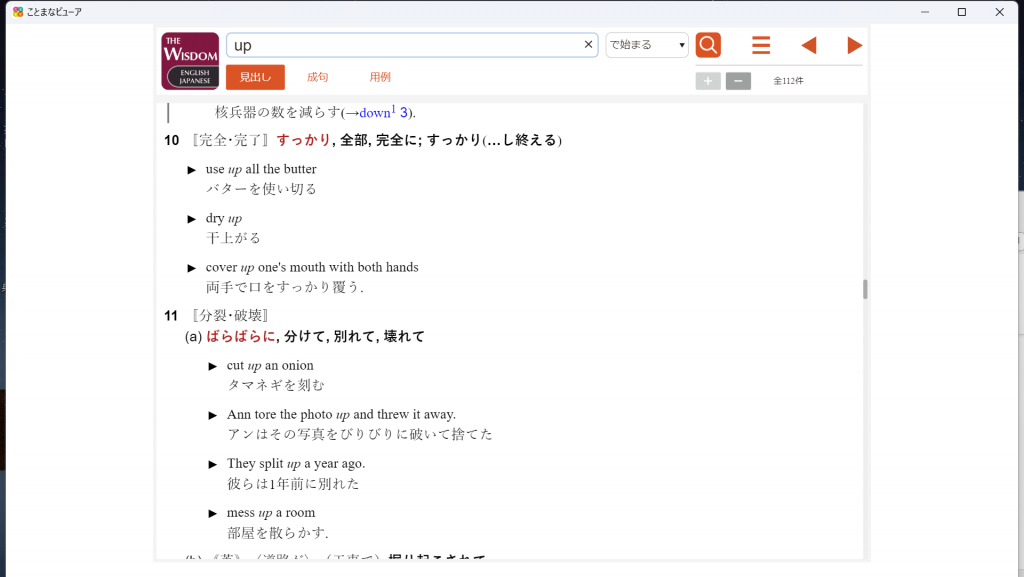Click in the search box containing 'up'

[400, 45]
